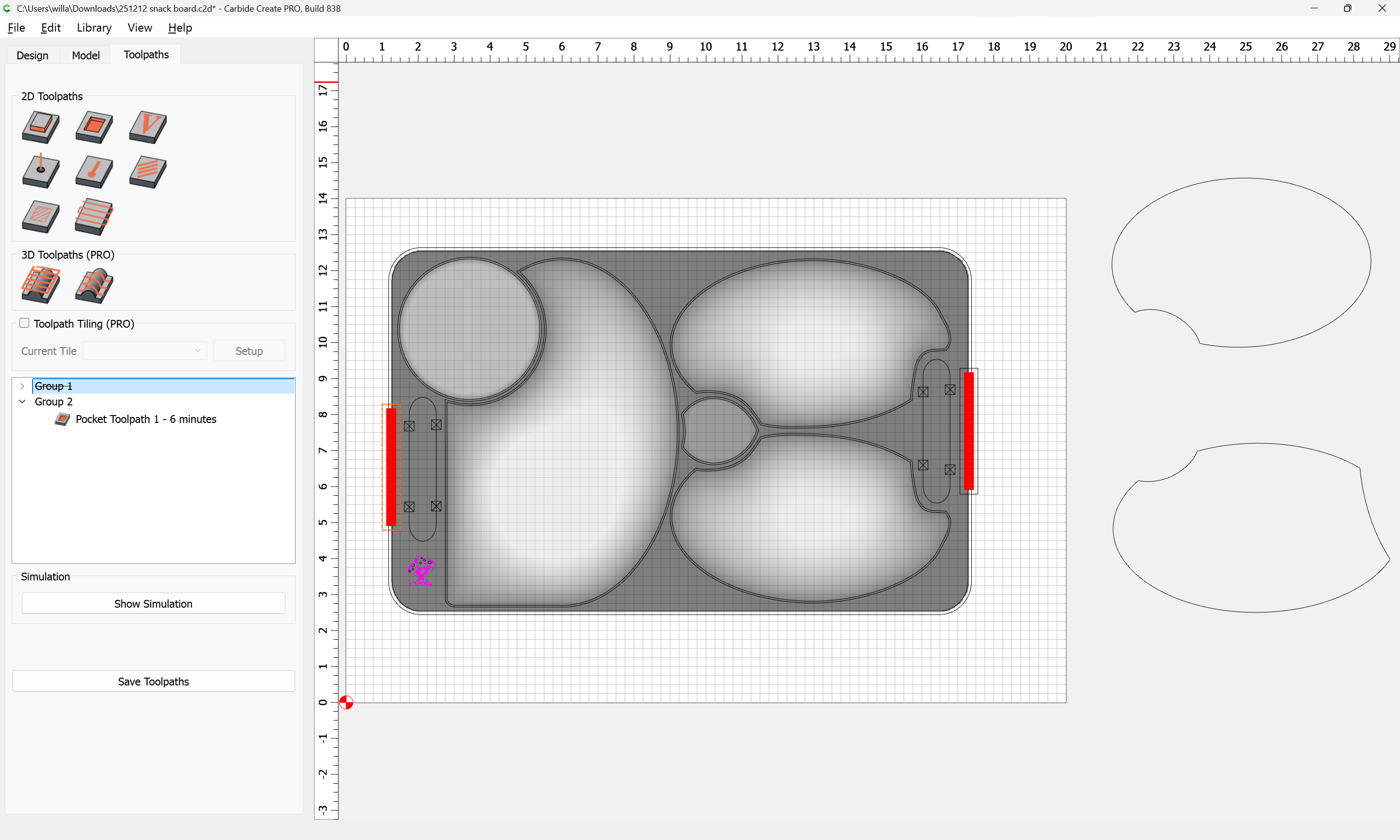Click the Save Toolpaths button
Image resolution: width=1400 pixels, height=840 pixels.
[153, 682]
